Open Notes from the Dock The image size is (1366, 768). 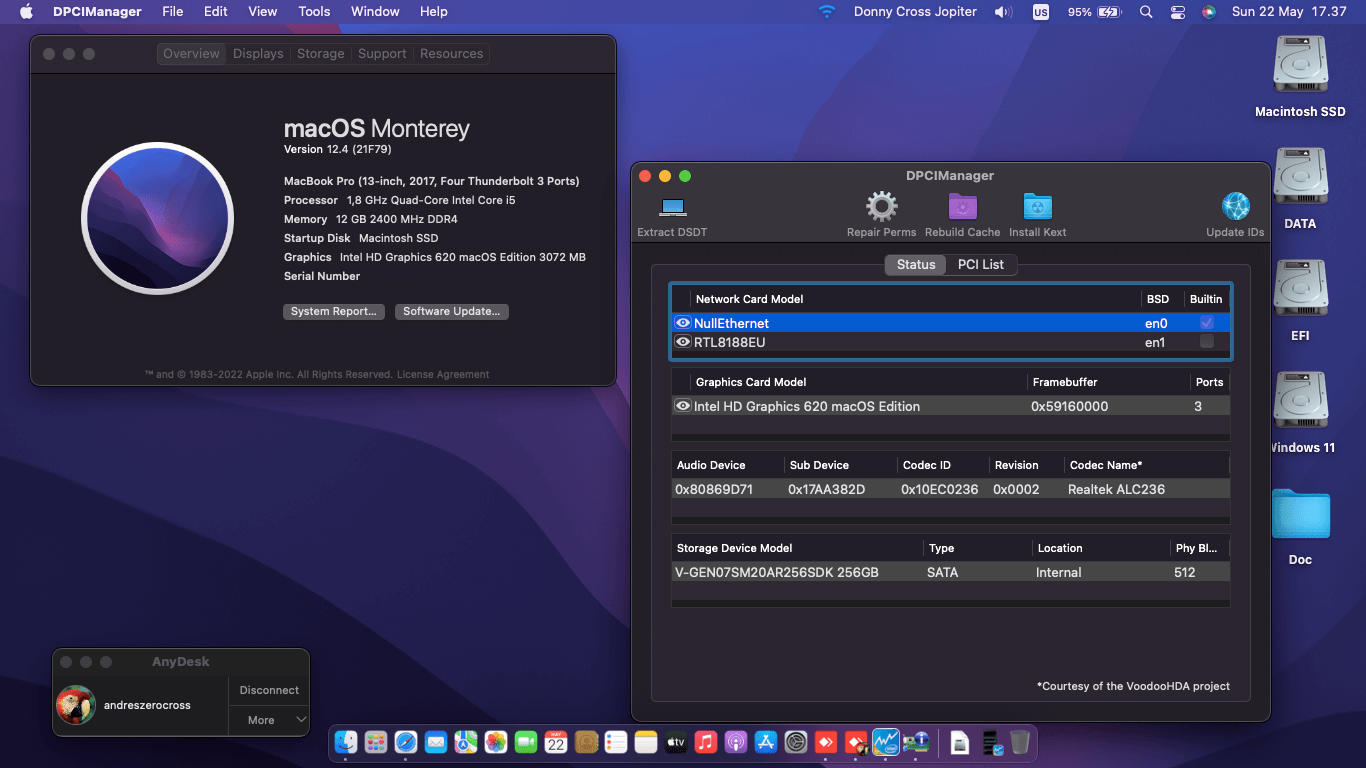(x=646, y=742)
